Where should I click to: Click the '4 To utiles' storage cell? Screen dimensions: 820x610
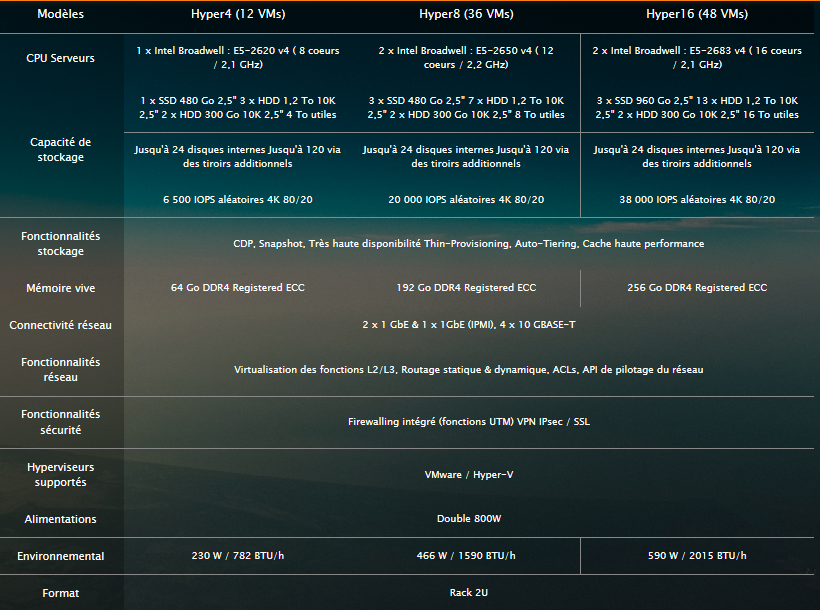point(238,107)
